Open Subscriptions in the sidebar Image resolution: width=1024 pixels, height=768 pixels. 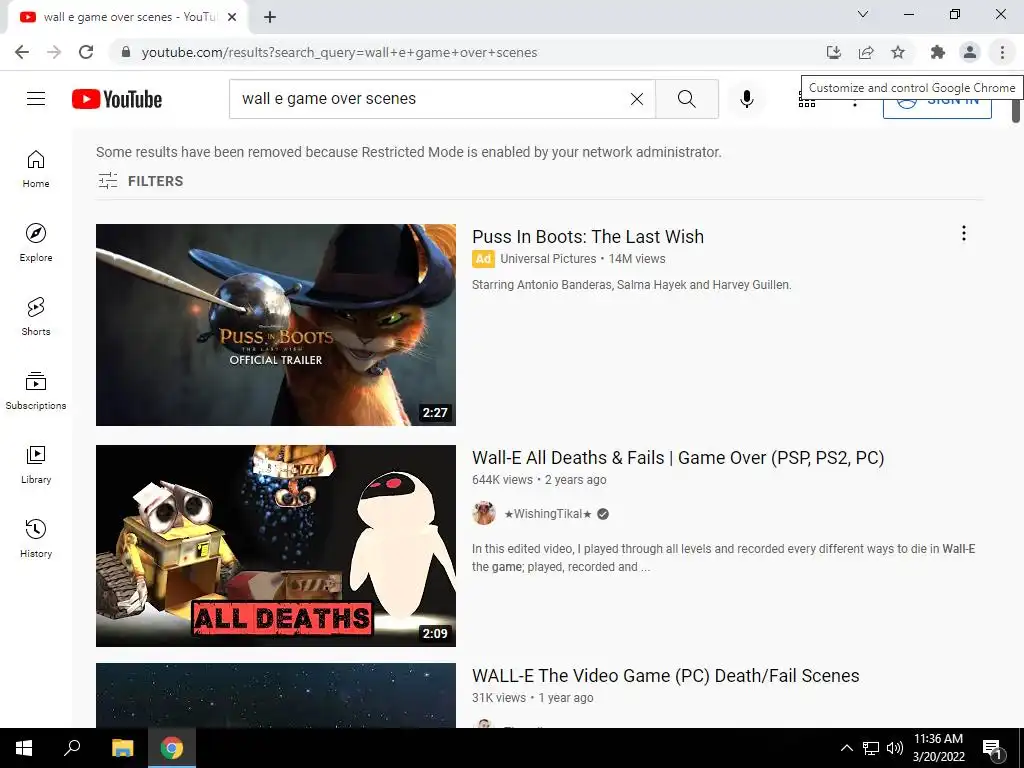(x=36, y=391)
